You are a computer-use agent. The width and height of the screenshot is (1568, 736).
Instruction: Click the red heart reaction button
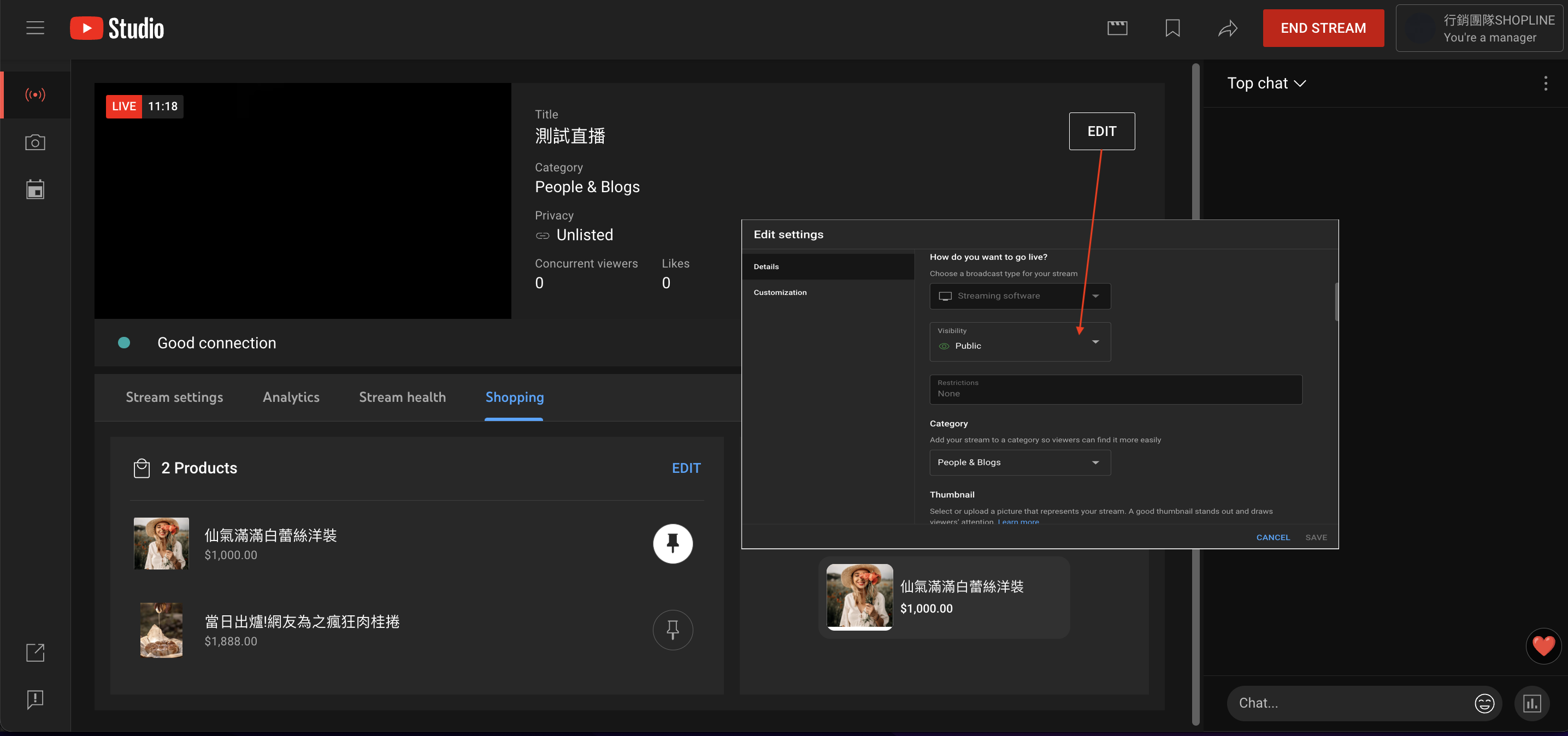pyautogui.click(x=1543, y=645)
